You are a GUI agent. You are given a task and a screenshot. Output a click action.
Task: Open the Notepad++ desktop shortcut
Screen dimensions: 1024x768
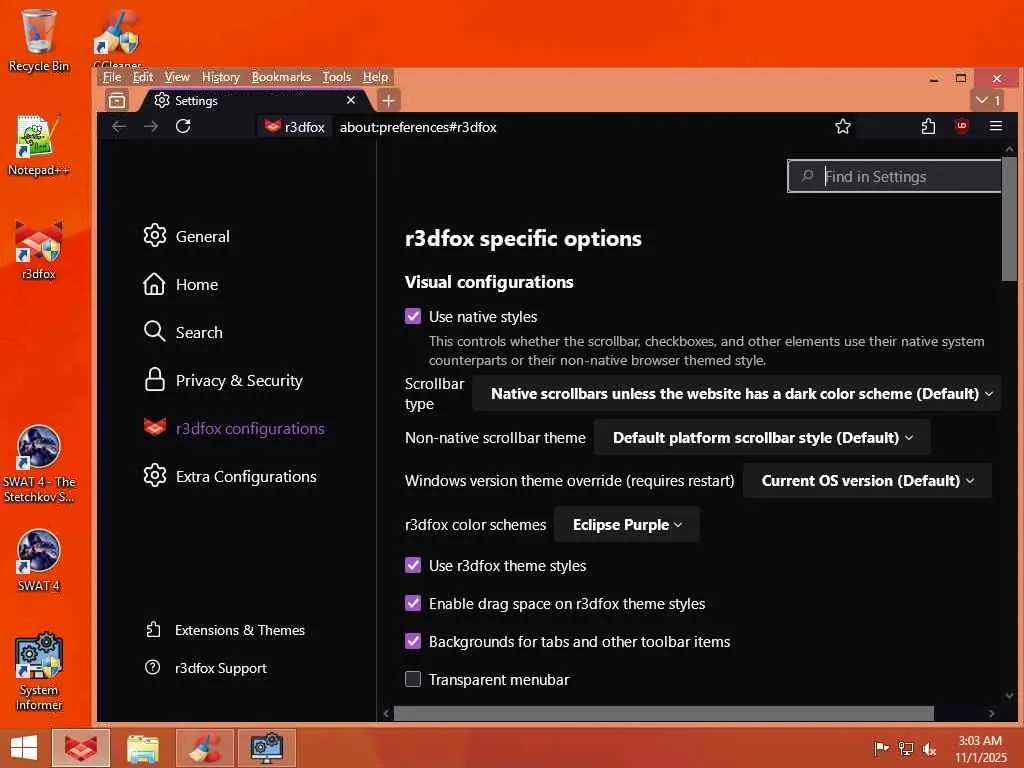[x=38, y=146]
